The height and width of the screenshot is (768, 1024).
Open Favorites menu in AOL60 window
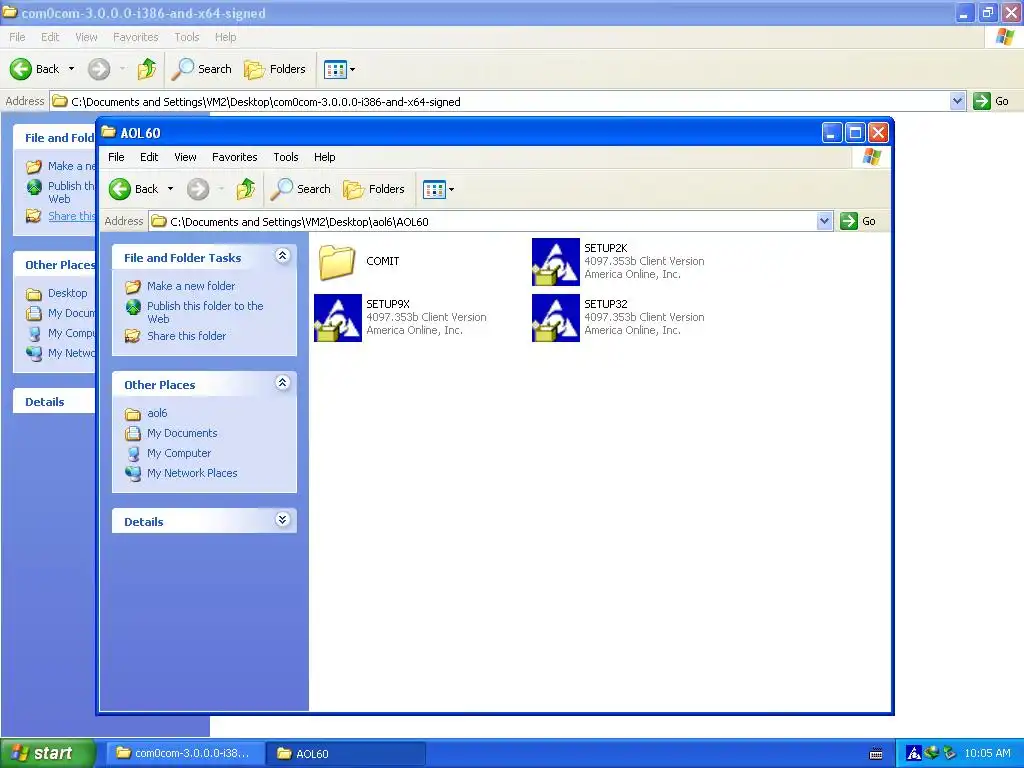coord(234,157)
